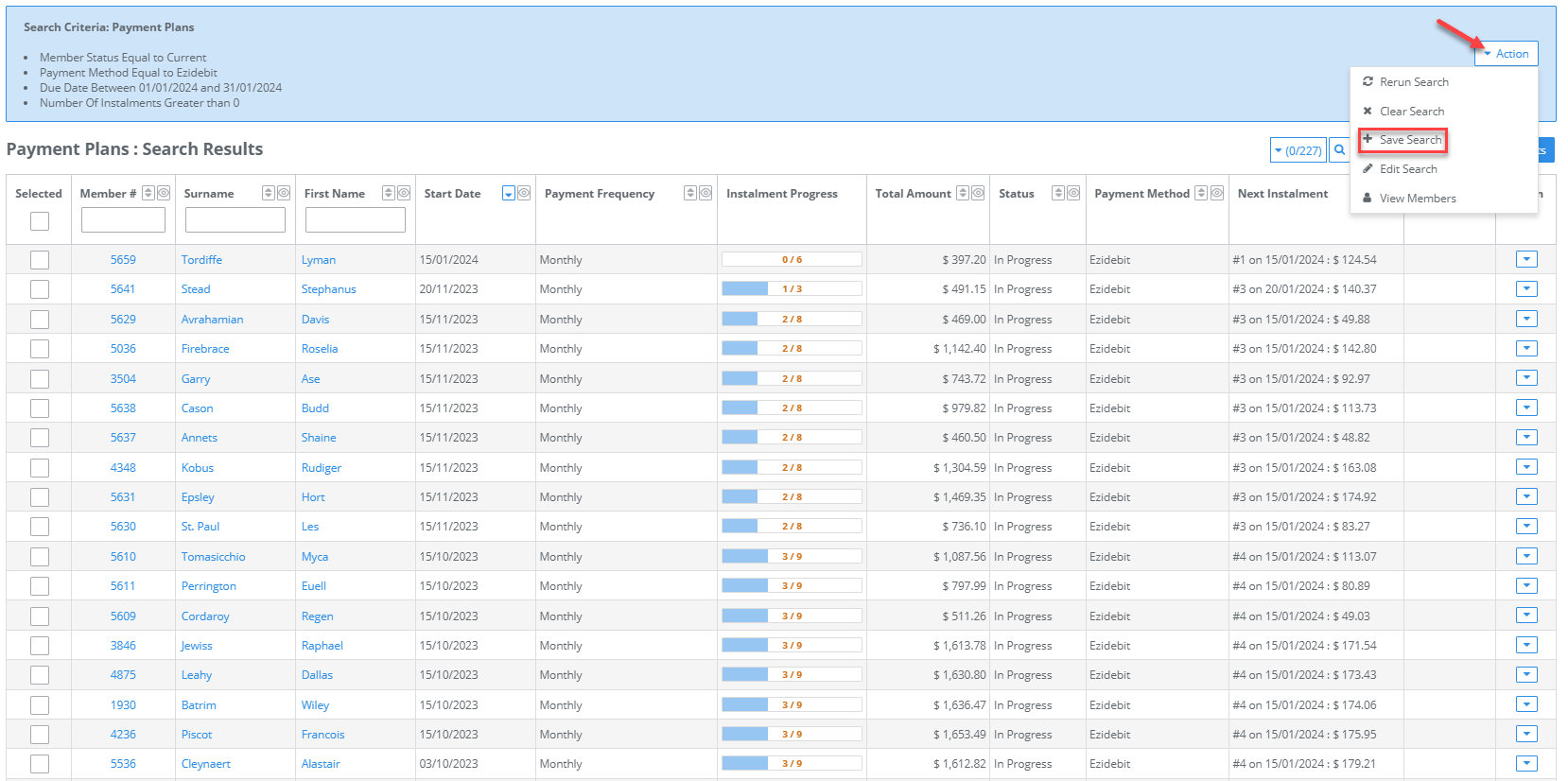Sort the Total Amount column
1568x781 pixels.
[x=963, y=193]
